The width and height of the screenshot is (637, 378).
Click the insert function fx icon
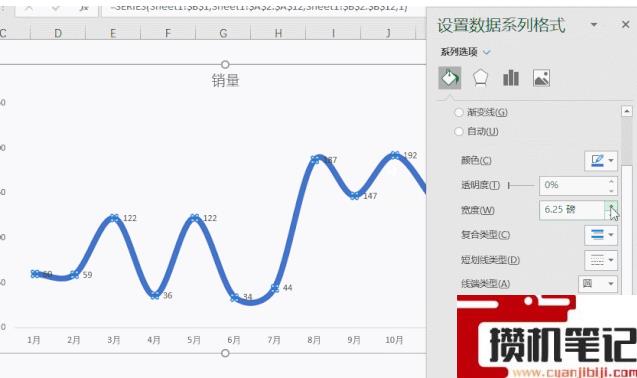click(84, 8)
